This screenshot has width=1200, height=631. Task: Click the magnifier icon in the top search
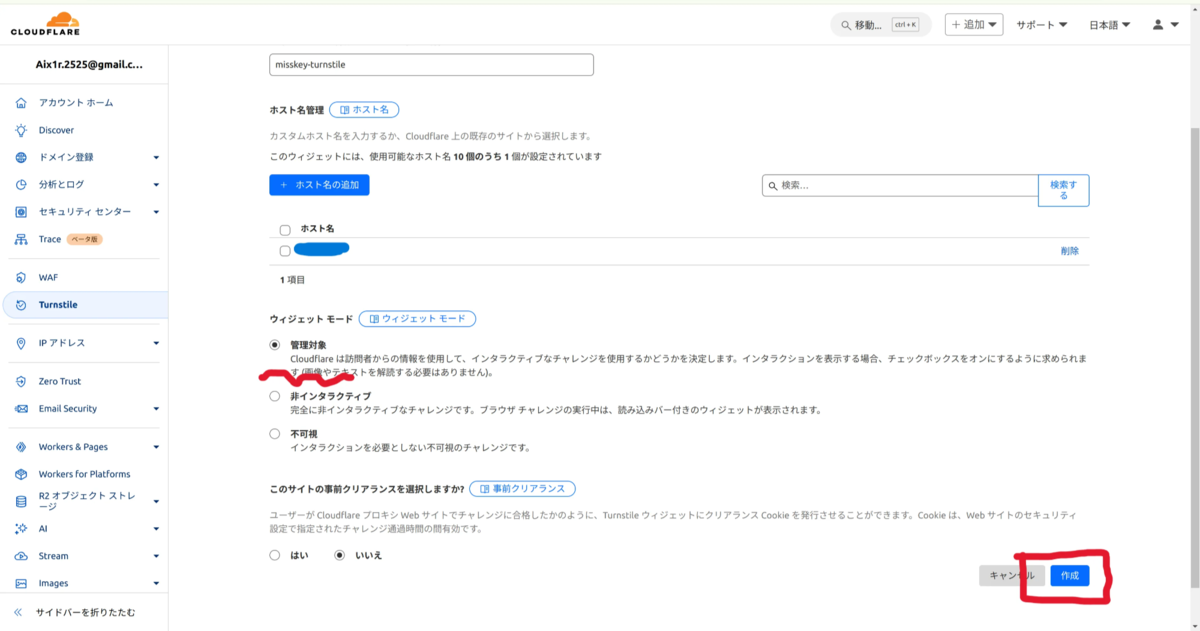pyautogui.click(x=846, y=25)
